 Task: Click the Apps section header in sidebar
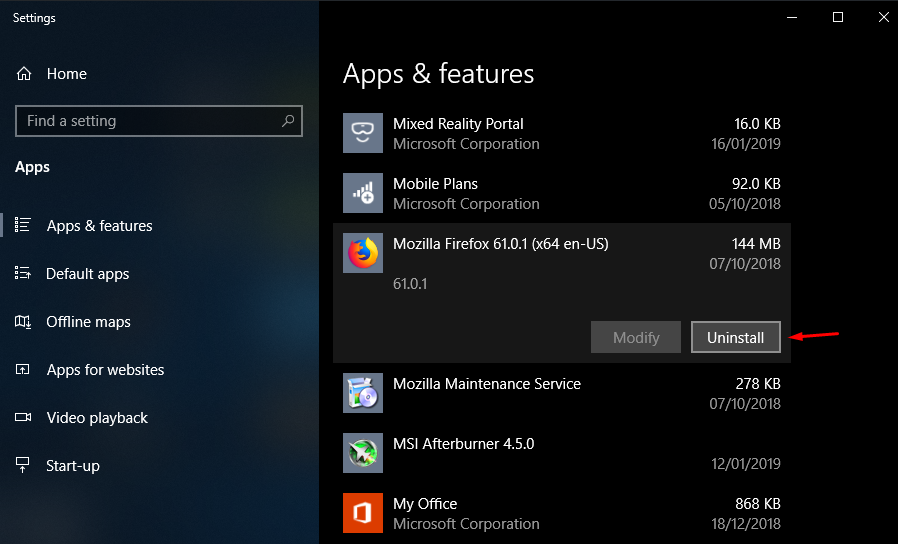(x=32, y=167)
